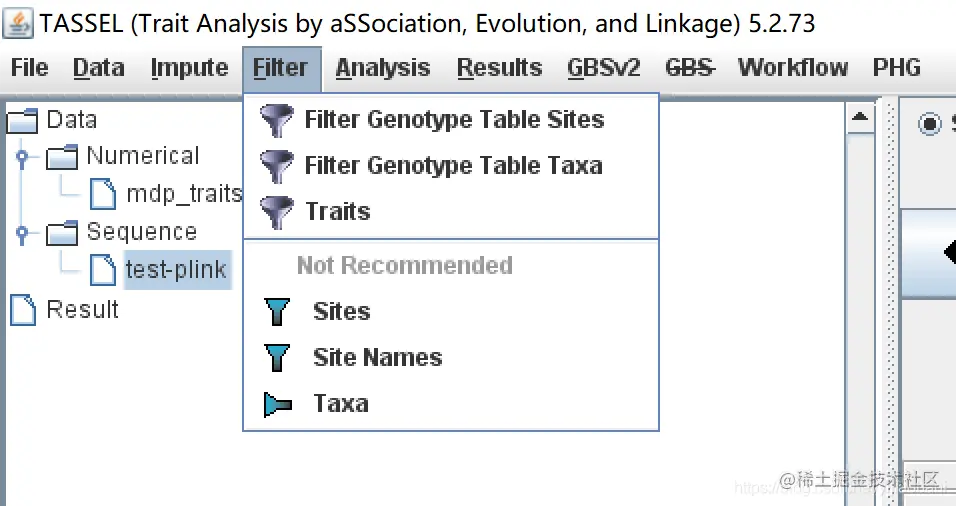Viewport: 956px width, 506px height.
Task: Open the Workflow menu
Action: [792, 68]
